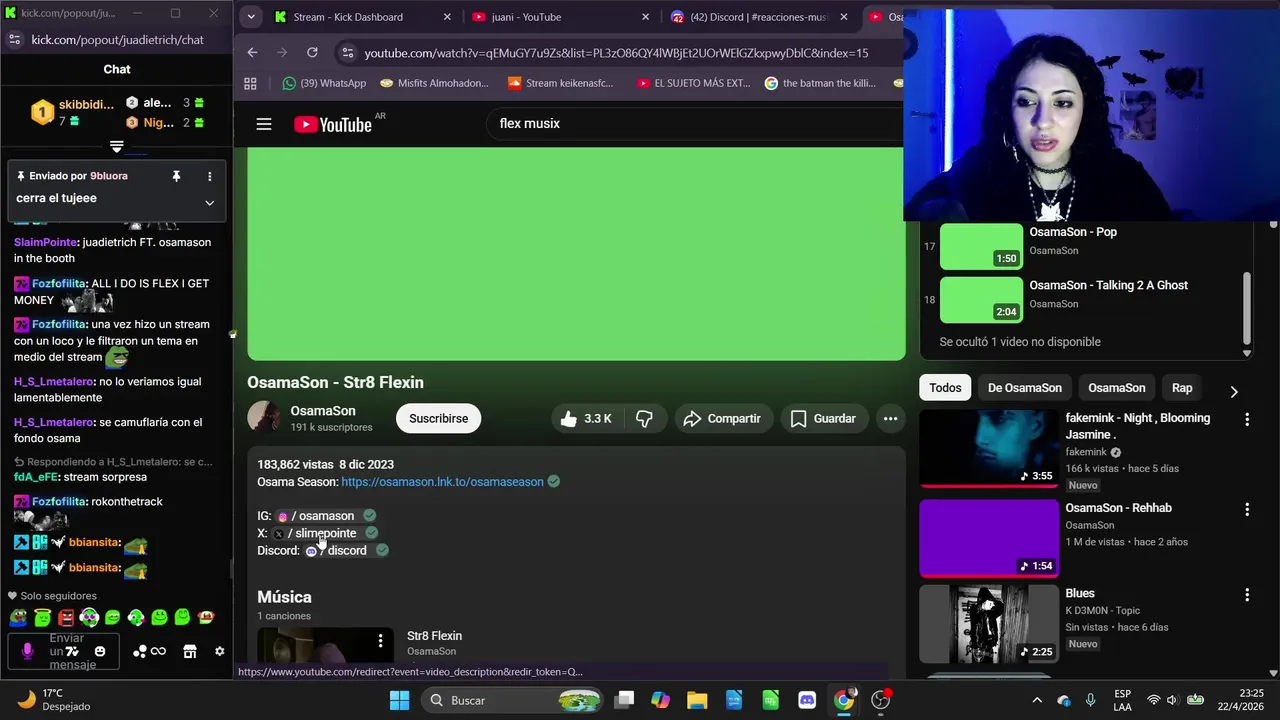Screen dimensions: 1280x720
Task: Show hidden system tray icons
Action: coord(1037,700)
